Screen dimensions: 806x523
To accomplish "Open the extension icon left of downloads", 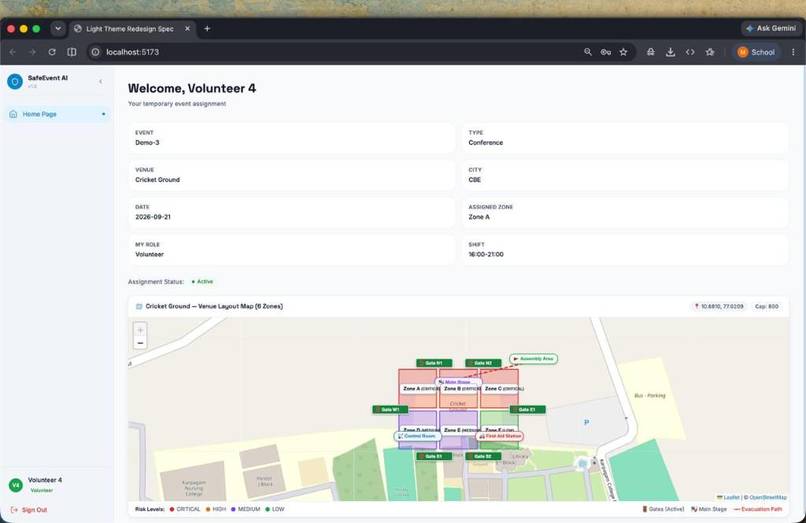I will click(x=651, y=52).
